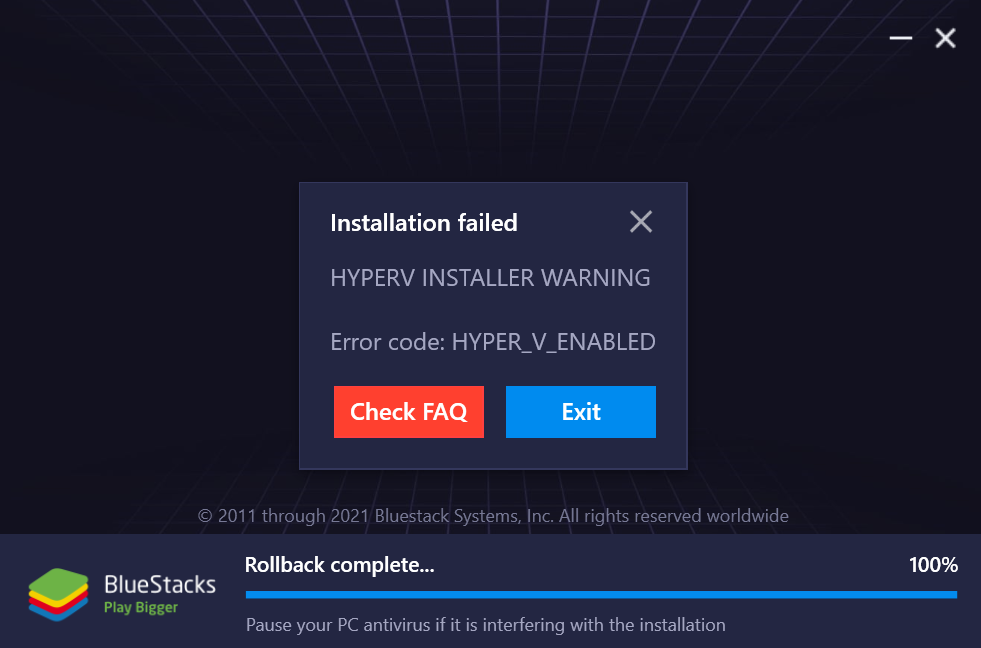Select the Installation failed title text
Viewport: 981px width, 648px height.
click(424, 223)
